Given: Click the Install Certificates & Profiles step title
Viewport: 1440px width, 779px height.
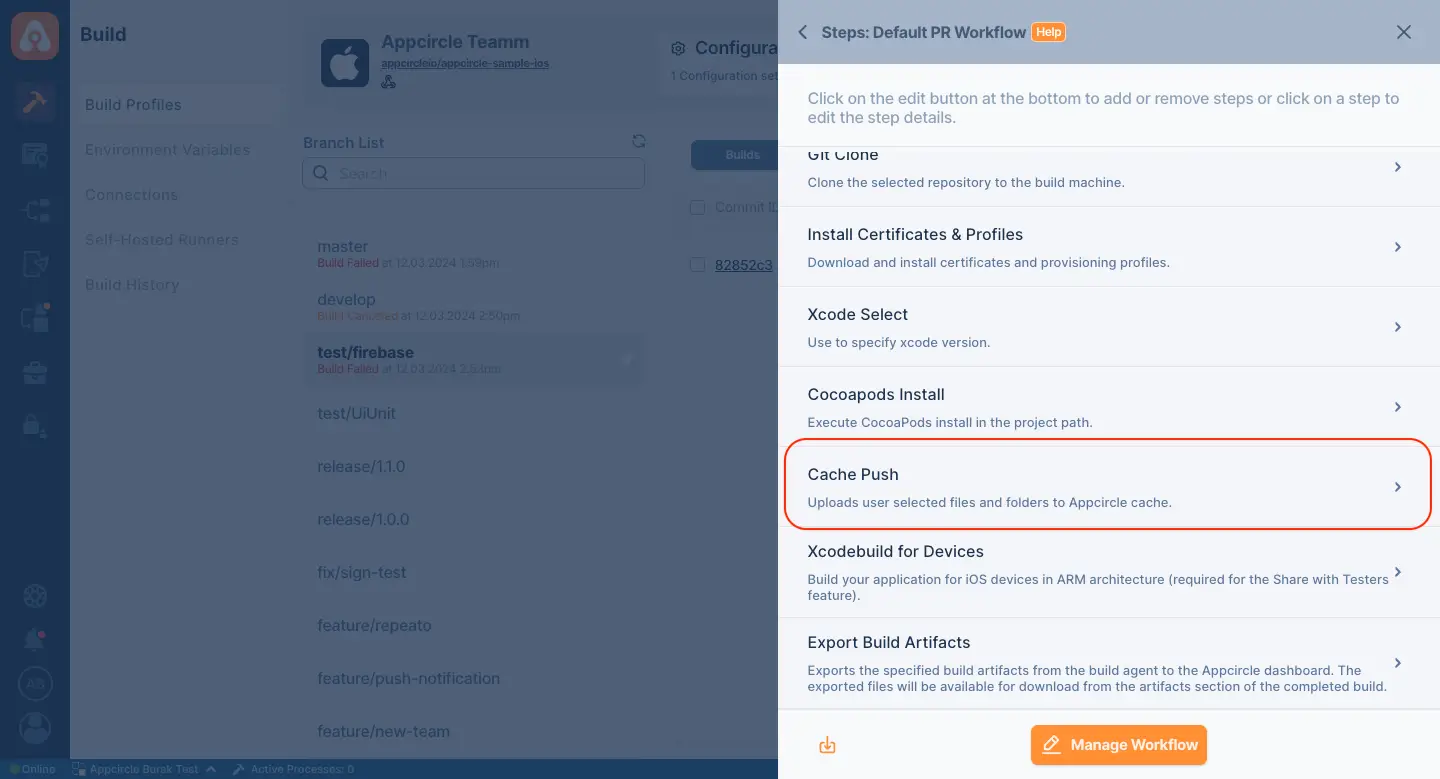Looking at the screenshot, I should click(915, 235).
